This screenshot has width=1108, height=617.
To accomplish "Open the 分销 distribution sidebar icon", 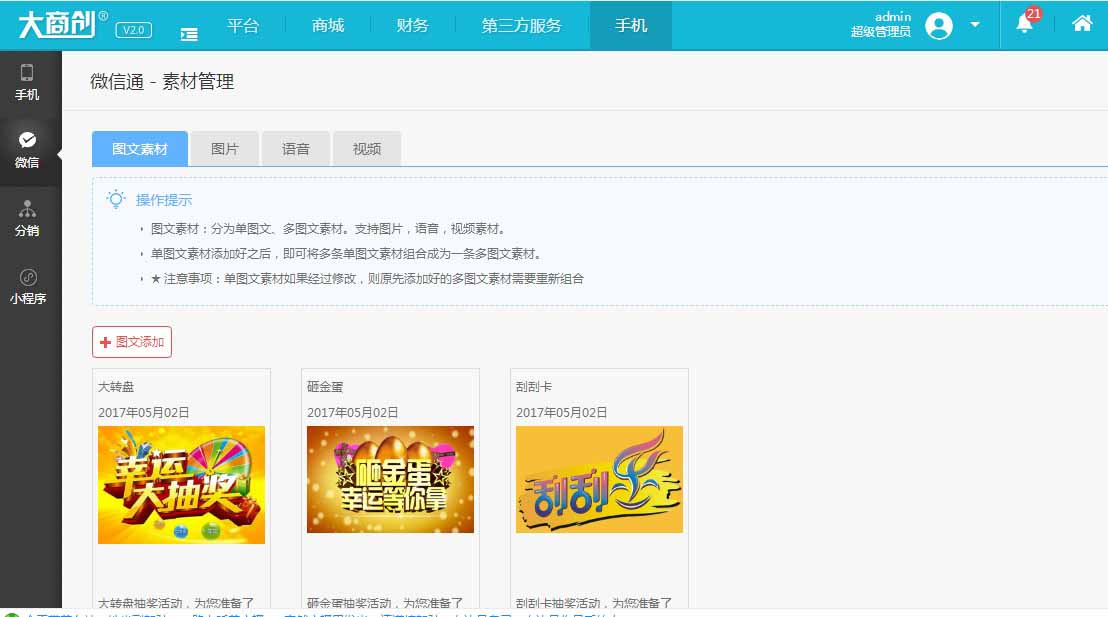I will (x=27, y=216).
